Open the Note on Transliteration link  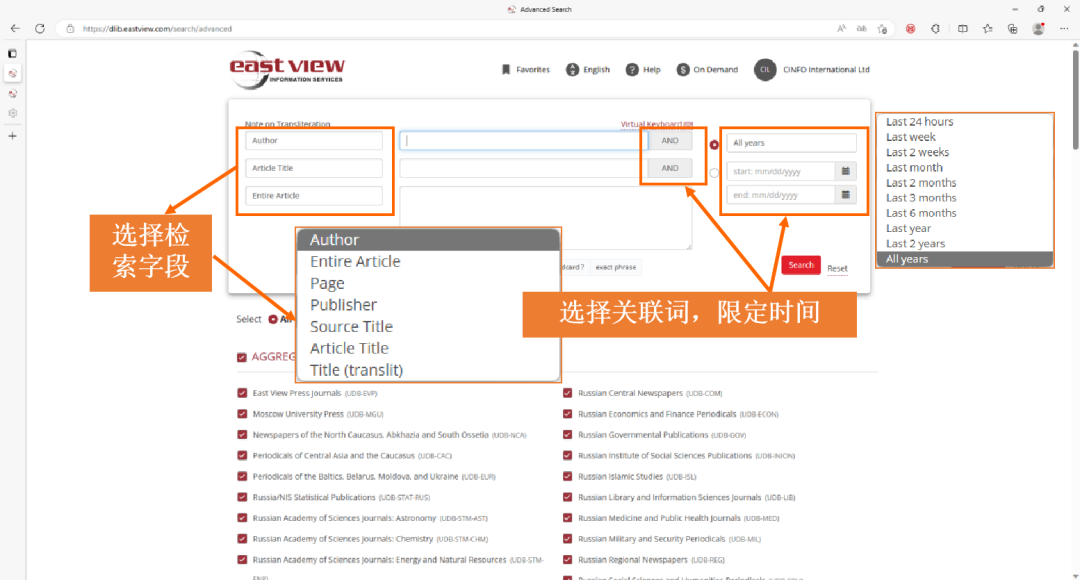tap(287, 124)
